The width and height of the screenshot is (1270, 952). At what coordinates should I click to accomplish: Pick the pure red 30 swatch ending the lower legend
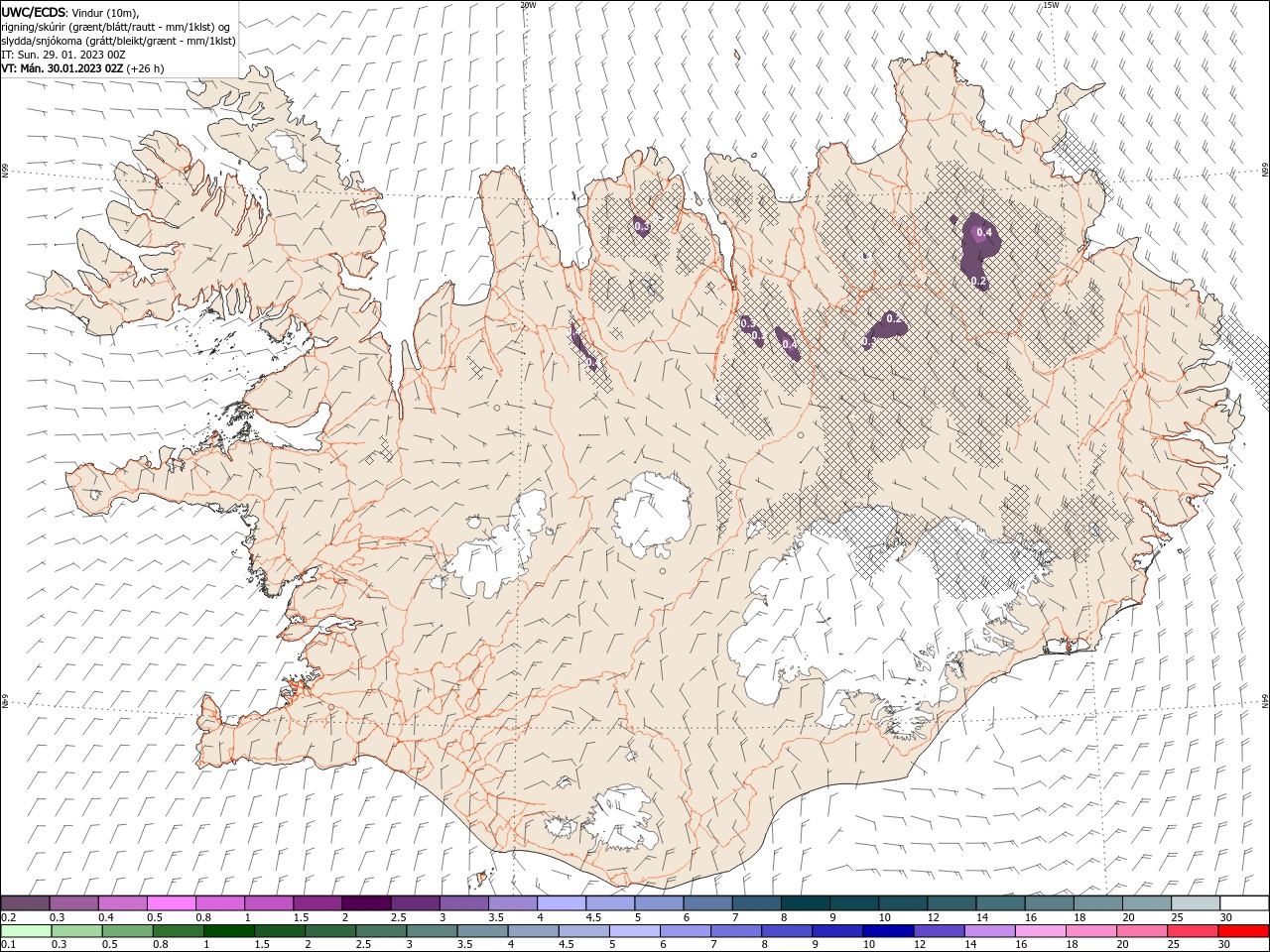pos(1243,931)
